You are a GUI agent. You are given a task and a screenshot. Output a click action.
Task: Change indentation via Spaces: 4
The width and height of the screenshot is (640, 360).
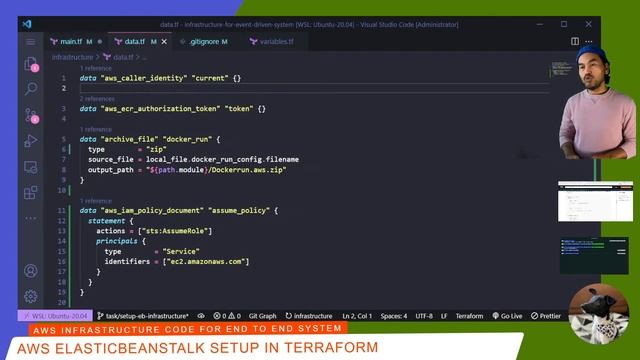click(x=394, y=316)
